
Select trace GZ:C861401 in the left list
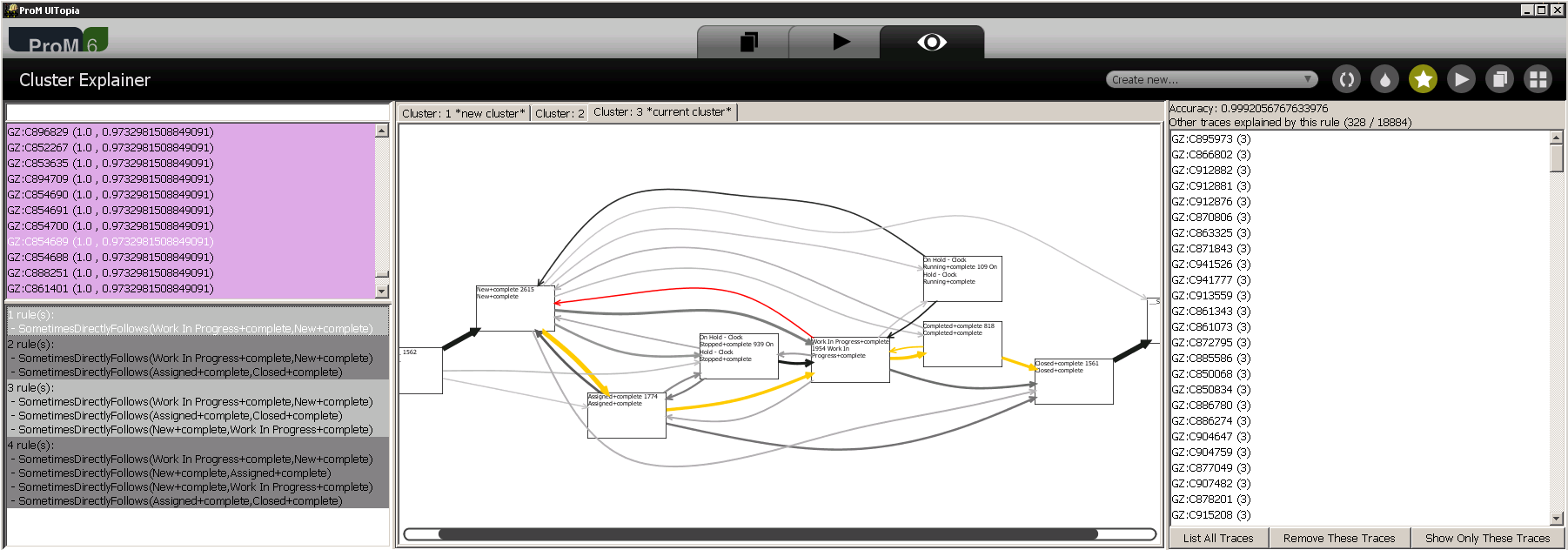point(191,288)
